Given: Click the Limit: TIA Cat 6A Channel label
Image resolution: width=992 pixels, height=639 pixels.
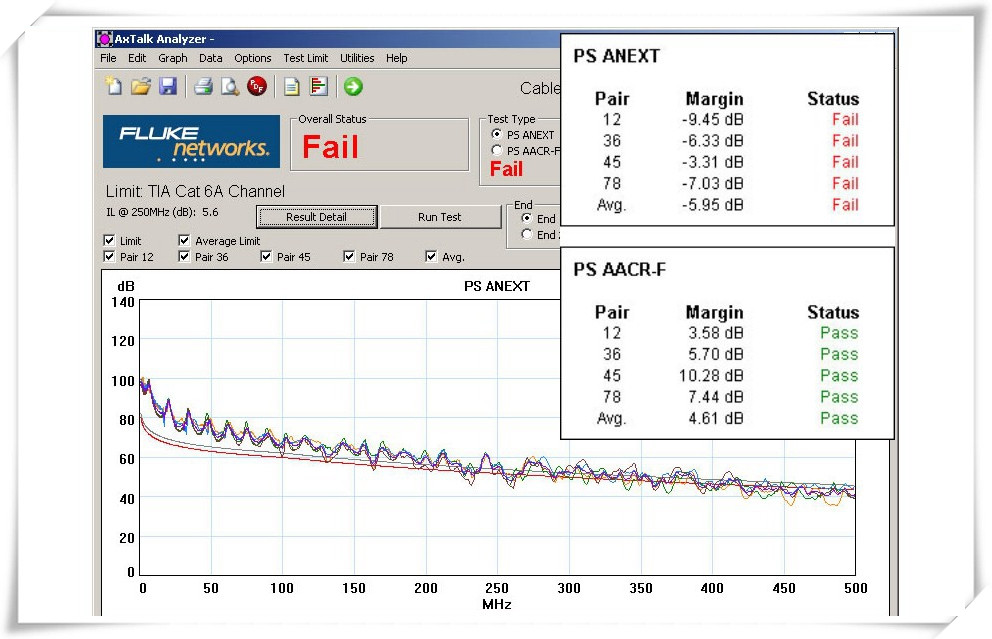Looking at the screenshot, I should click(x=195, y=191).
